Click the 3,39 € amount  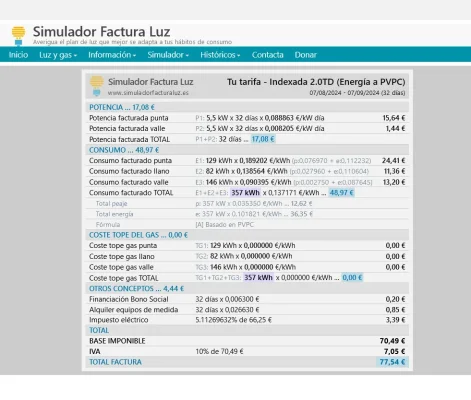(x=395, y=320)
